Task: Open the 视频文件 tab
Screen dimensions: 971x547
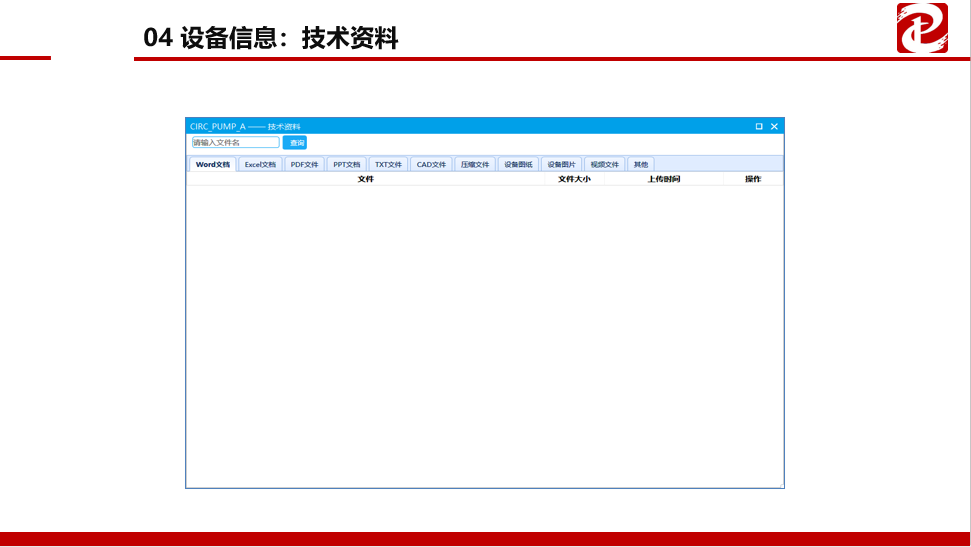Action: pos(604,164)
